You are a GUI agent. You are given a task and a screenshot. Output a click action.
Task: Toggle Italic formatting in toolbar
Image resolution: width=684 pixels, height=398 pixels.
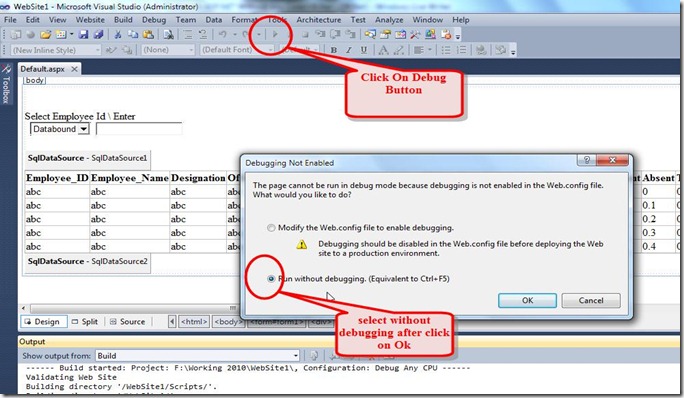click(349, 50)
